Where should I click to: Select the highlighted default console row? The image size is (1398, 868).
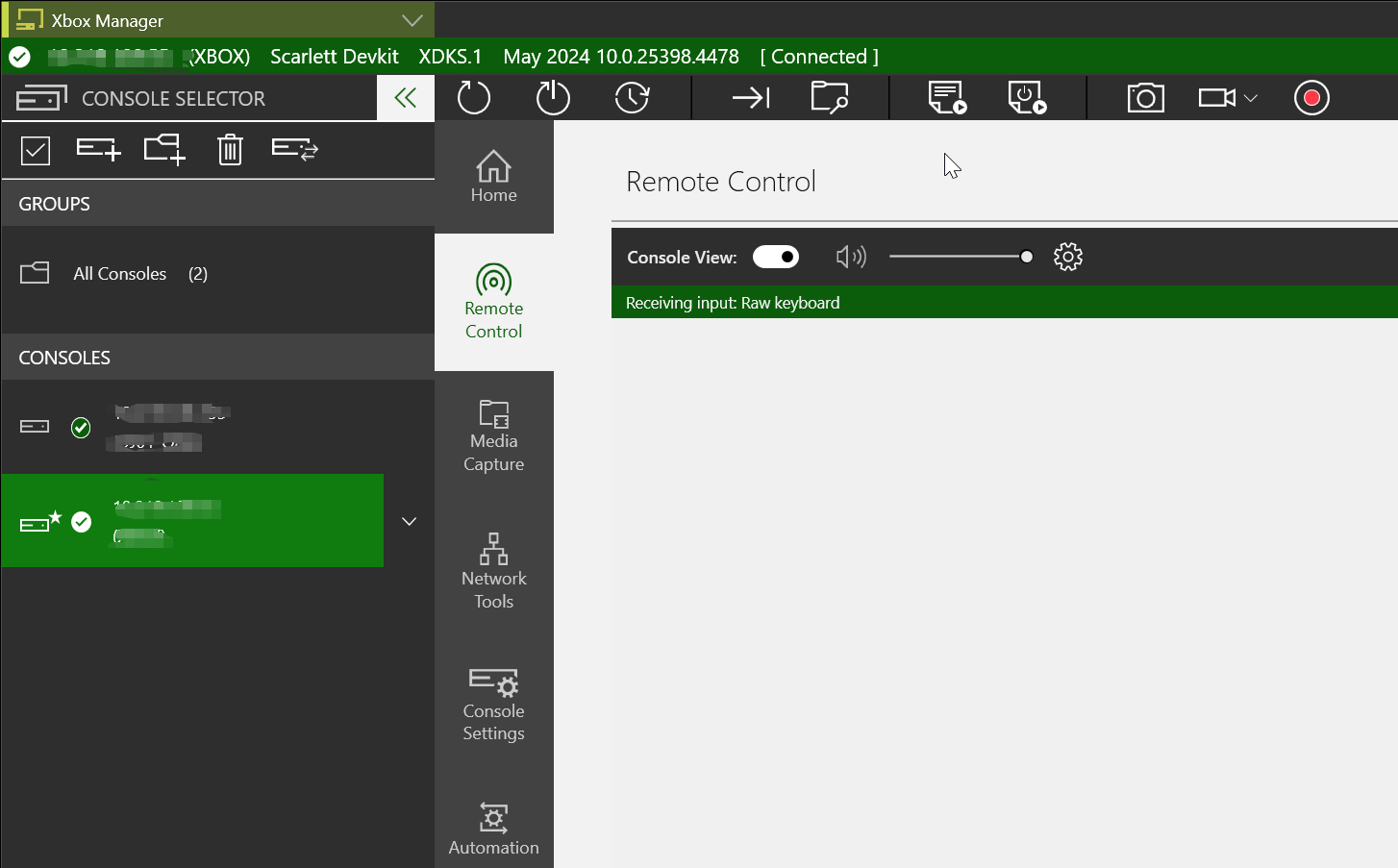click(192, 520)
